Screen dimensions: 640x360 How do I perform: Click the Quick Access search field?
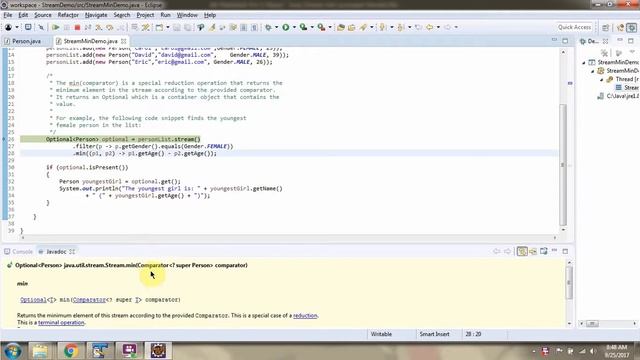[574, 27]
